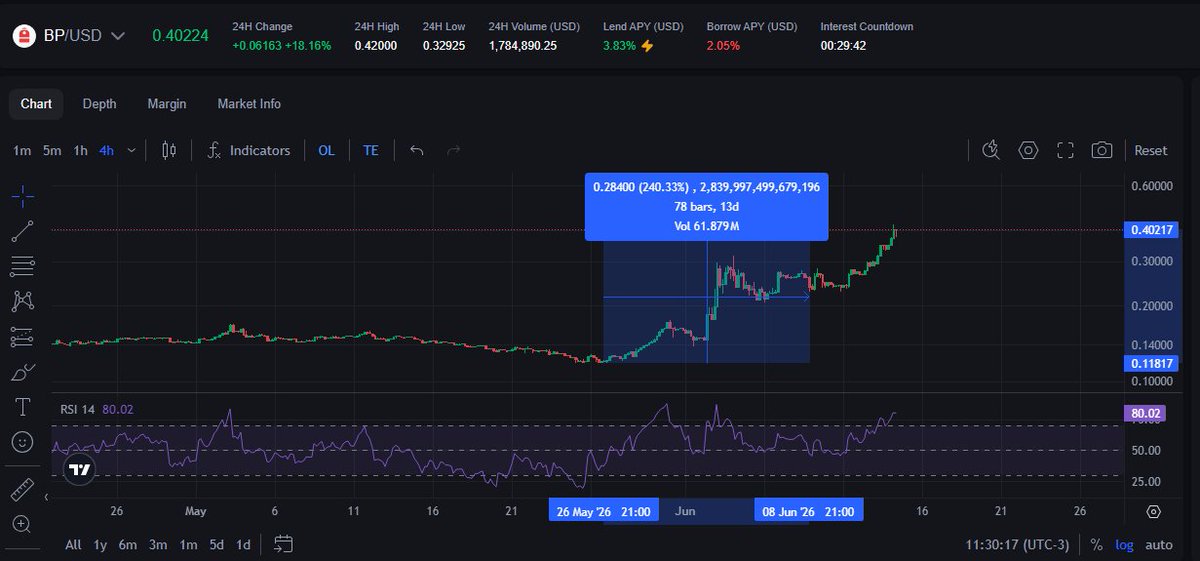The image size is (1200, 561).
Task: Reset the chart view
Action: tap(1150, 150)
